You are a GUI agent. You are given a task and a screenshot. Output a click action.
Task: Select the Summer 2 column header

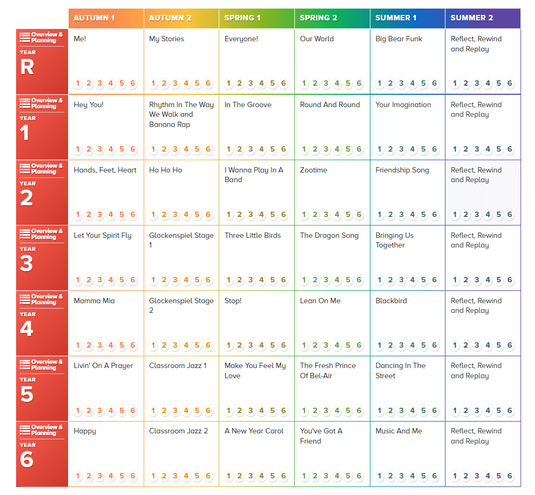click(483, 18)
